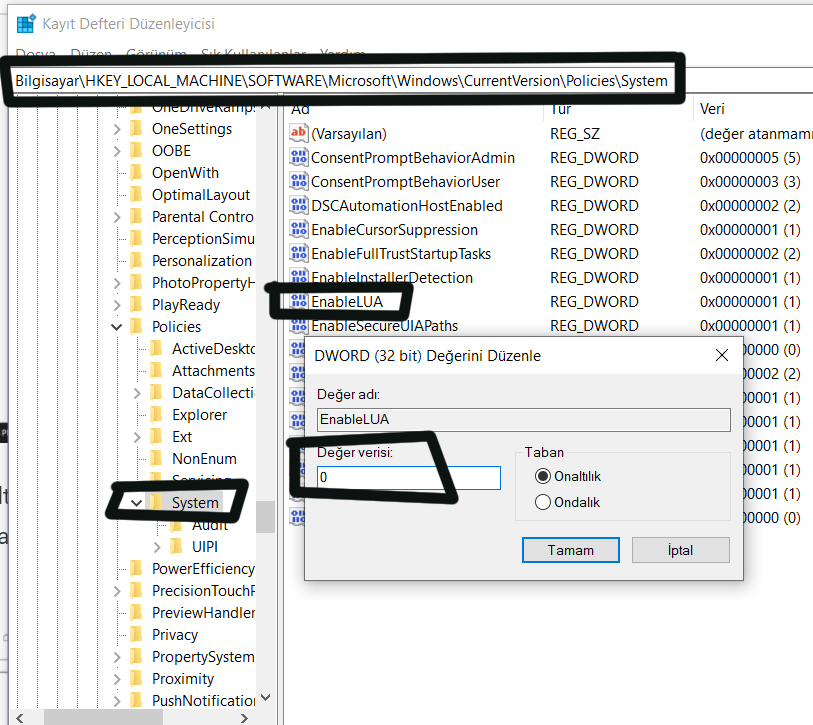
Task: Click the tree pane horizontal scrollbar thumb
Action: (103, 718)
